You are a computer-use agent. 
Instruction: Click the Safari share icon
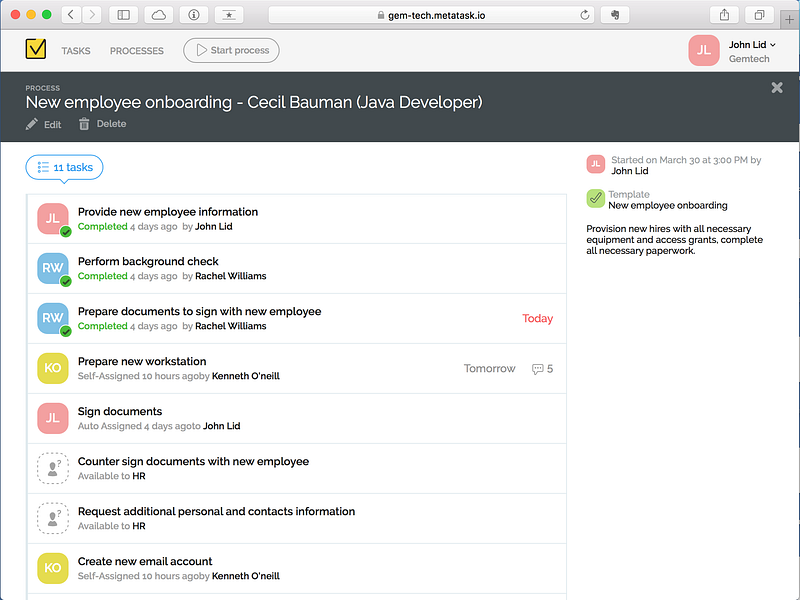[x=724, y=15]
